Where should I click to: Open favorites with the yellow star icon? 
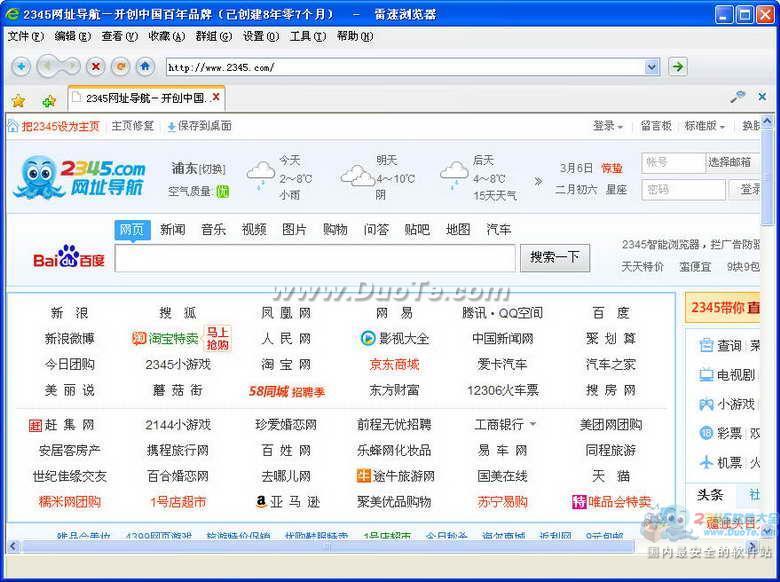pos(18,100)
